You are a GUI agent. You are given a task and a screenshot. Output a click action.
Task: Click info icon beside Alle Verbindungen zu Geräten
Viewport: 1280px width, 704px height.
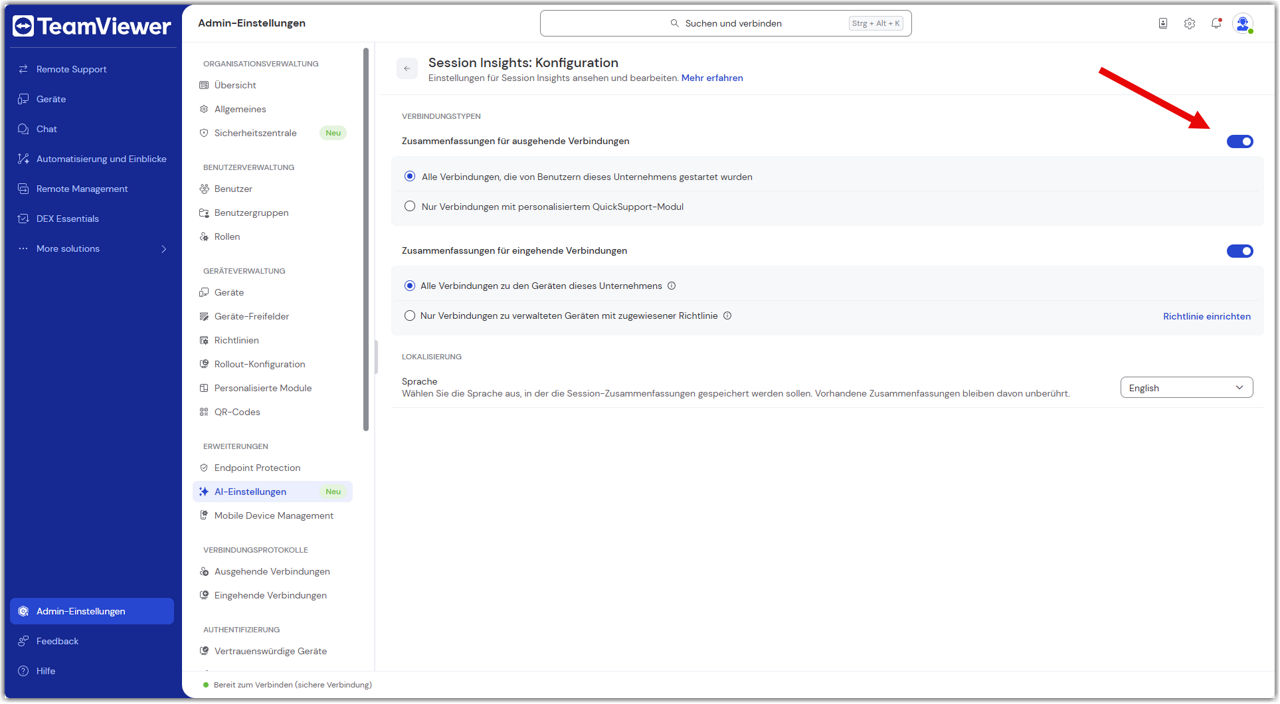click(x=672, y=286)
